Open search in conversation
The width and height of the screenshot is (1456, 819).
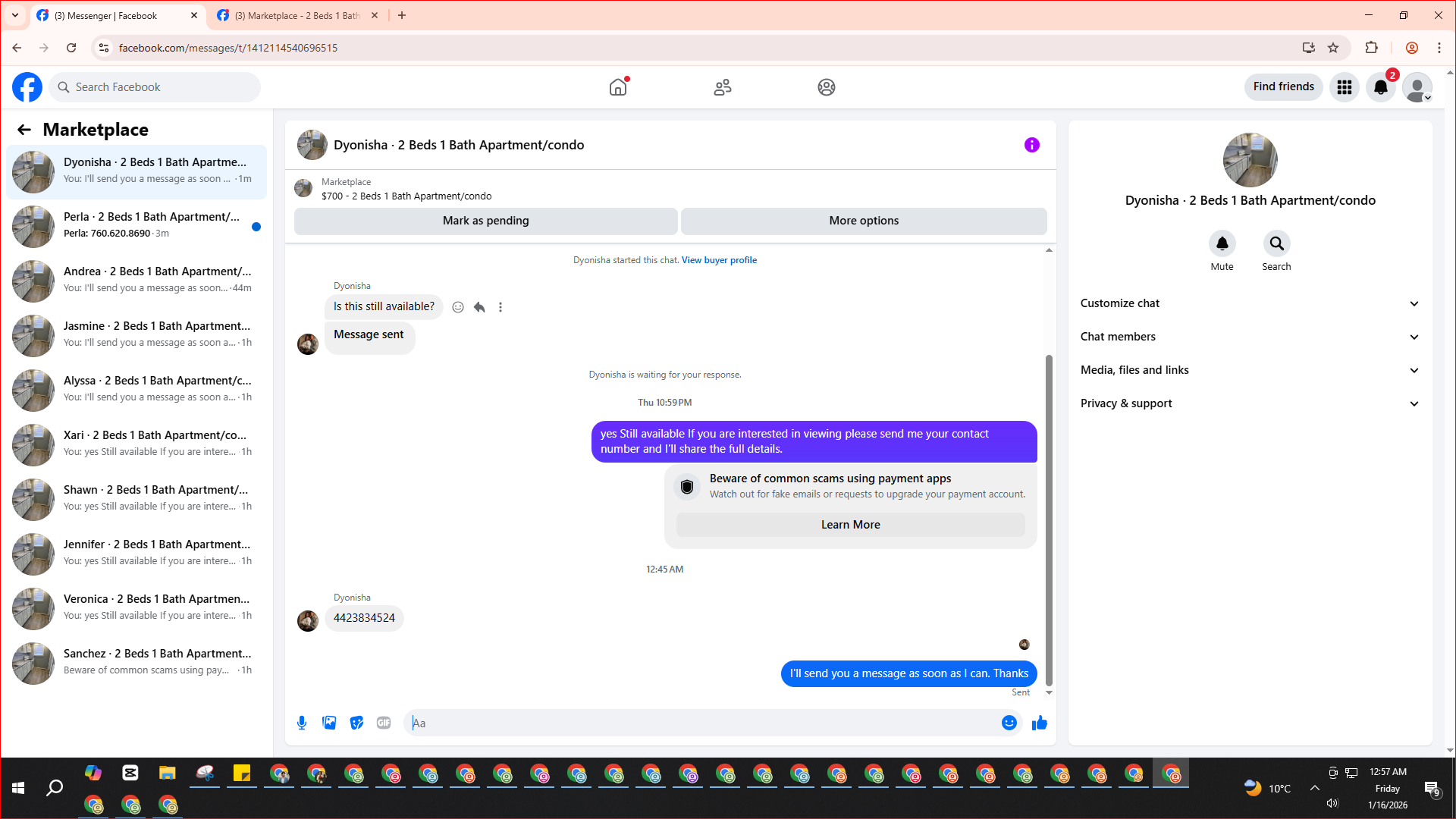1276,243
